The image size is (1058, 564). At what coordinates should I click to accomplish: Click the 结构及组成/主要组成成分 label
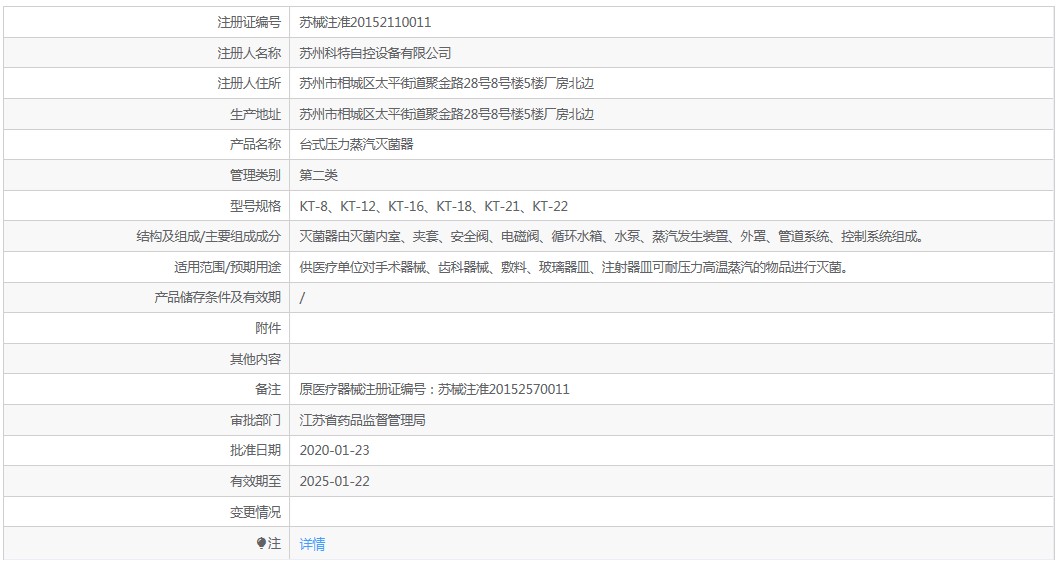click(208, 237)
